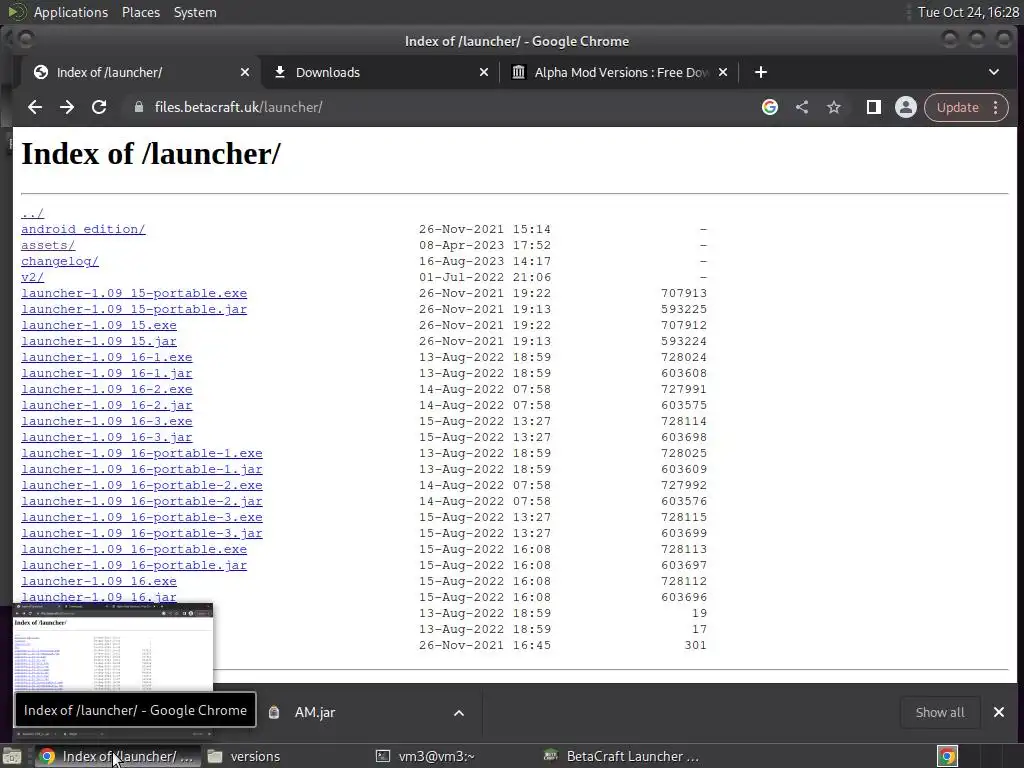The width and height of the screenshot is (1024, 768).
Task: Close the Downloads tab
Action: (484, 72)
